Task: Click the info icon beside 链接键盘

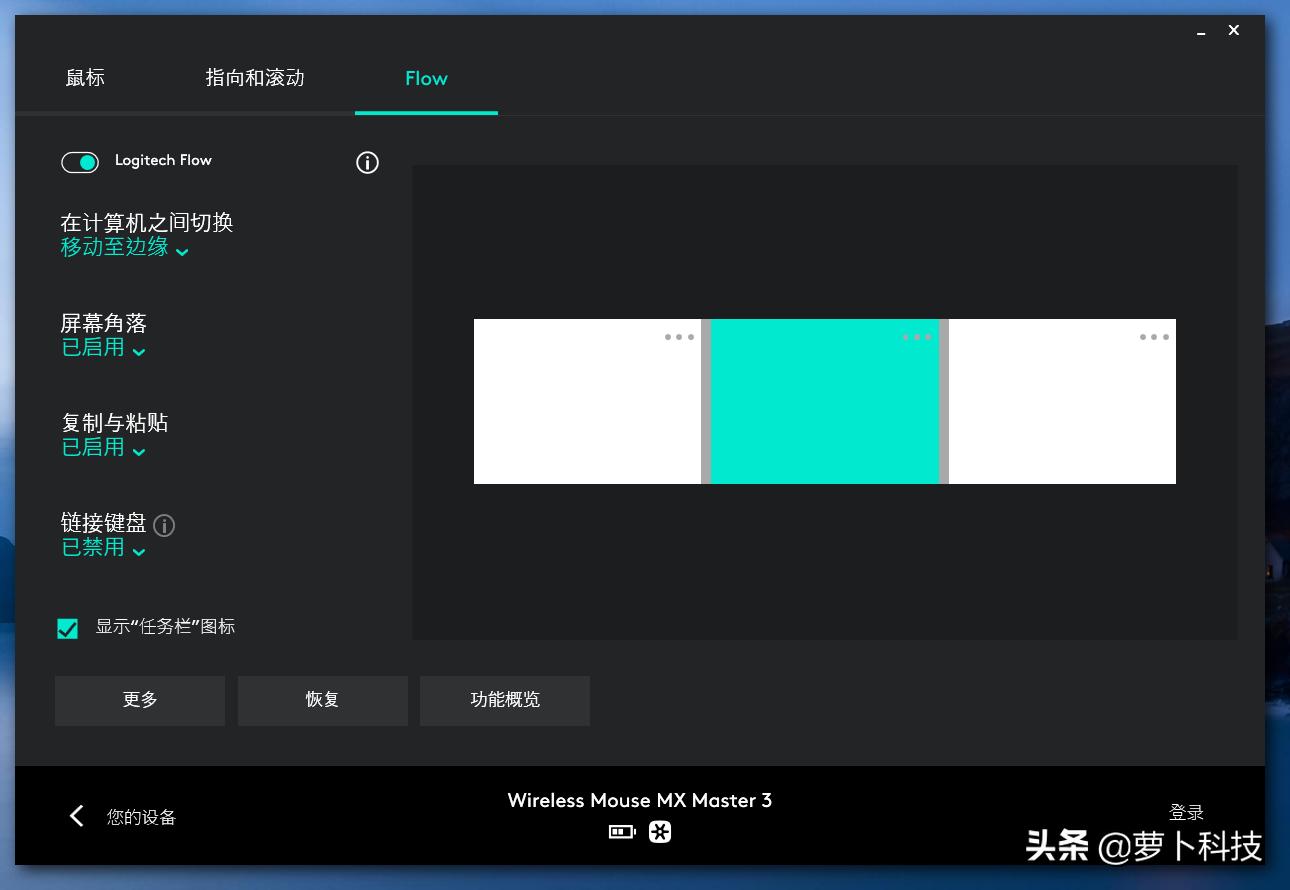Action: (x=163, y=525)
